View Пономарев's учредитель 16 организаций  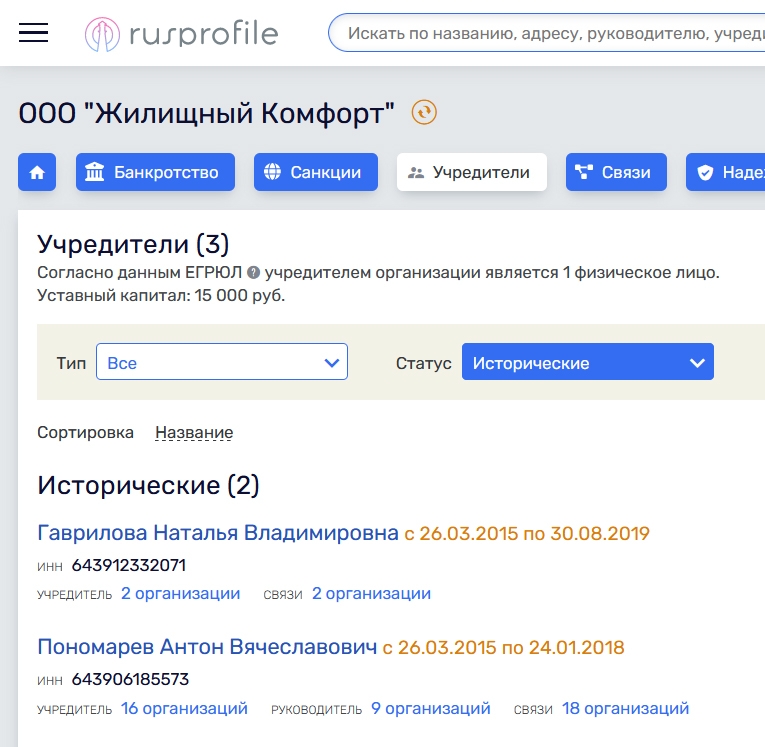(x=184, y=708)
